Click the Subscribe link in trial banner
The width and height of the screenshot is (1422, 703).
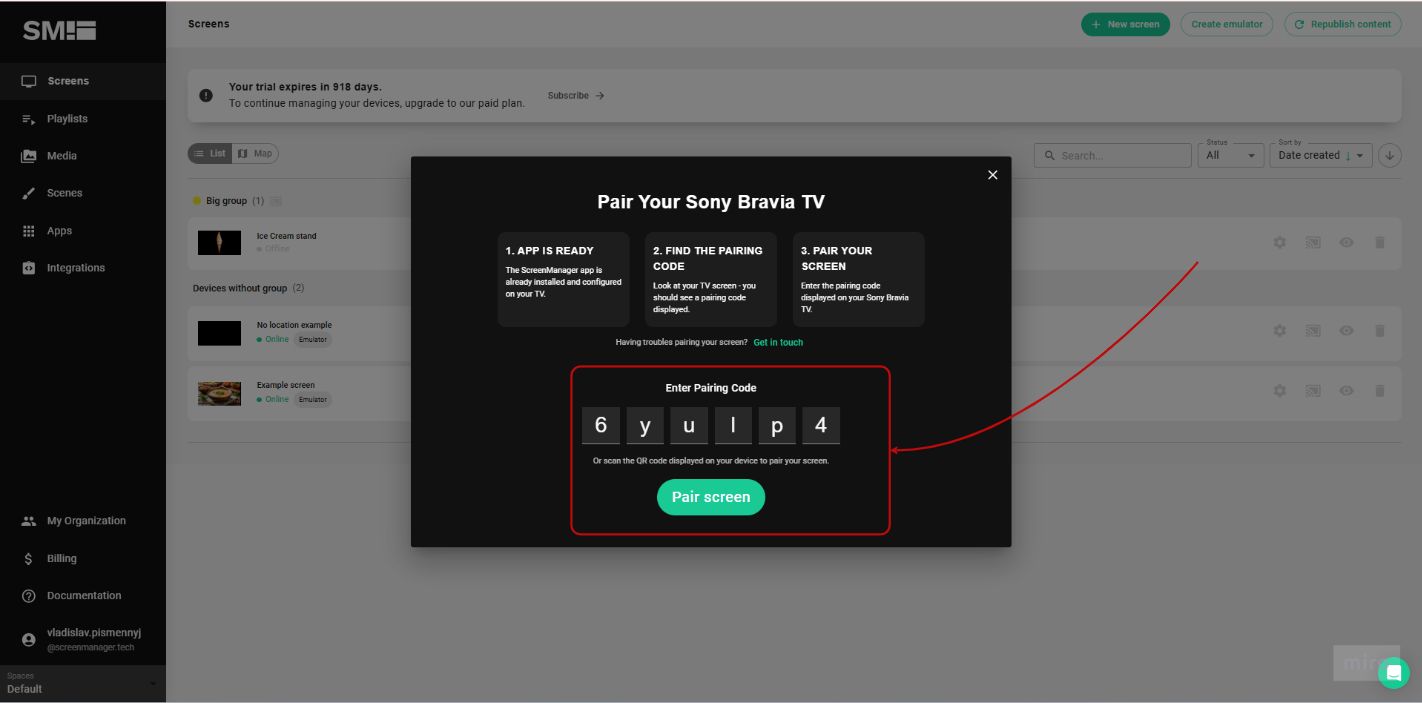pos(576,96)
